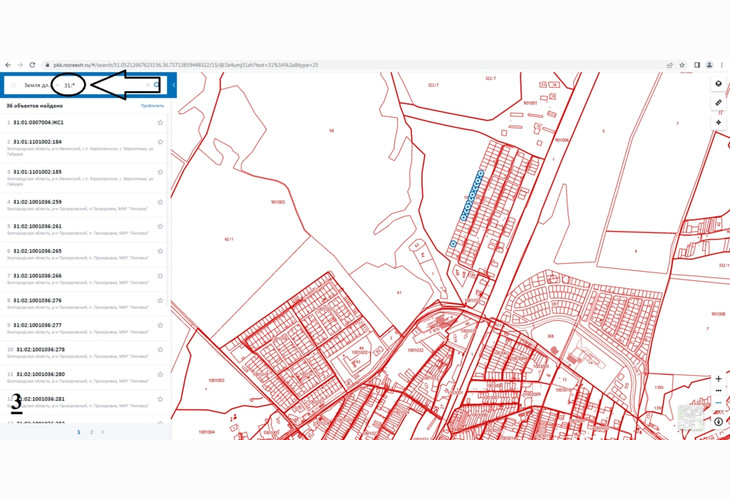730x500 pixels.
Task: Share this page from address bar
Action: coord(669,65)
